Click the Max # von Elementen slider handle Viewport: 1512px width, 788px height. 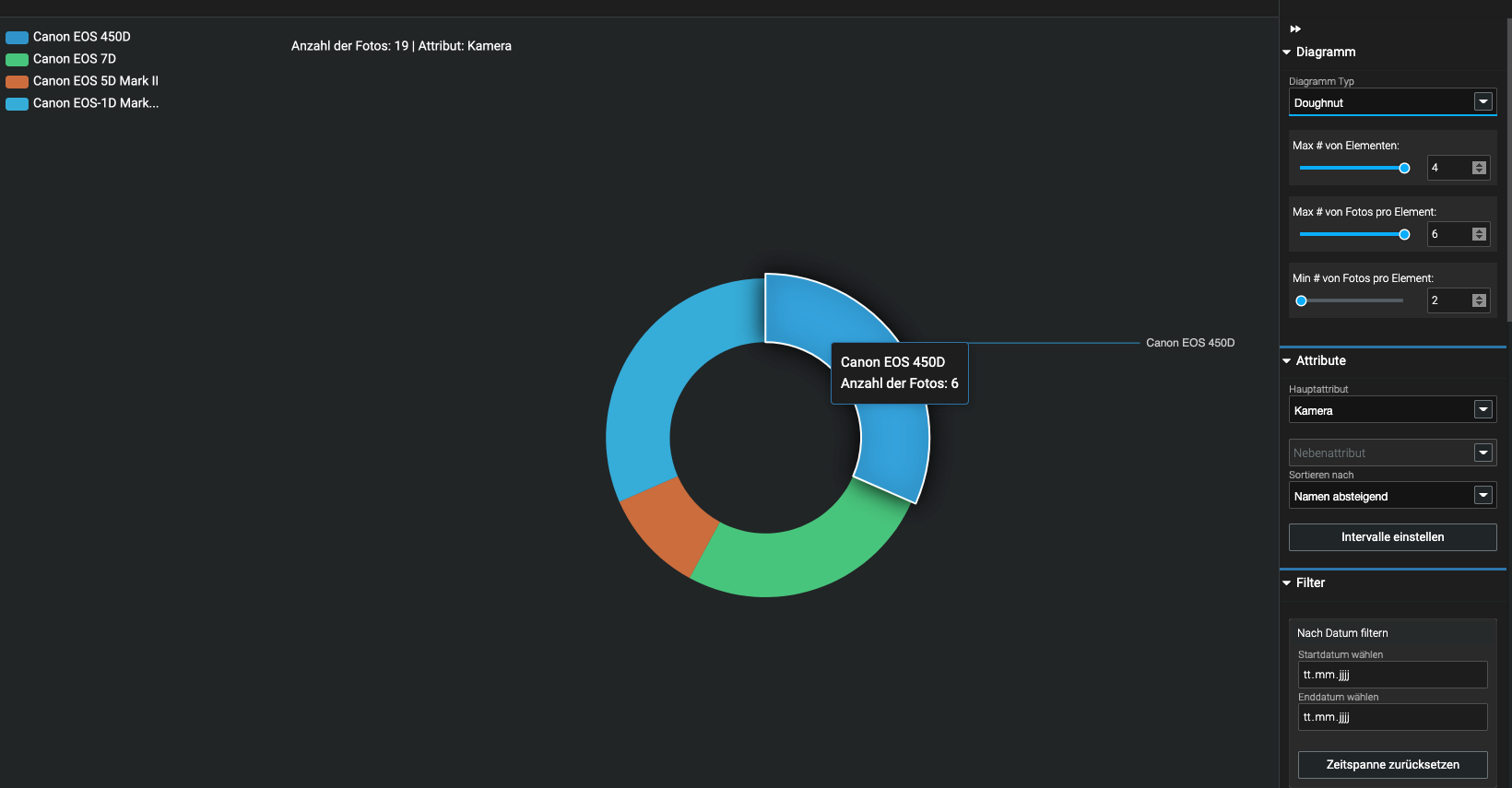pos(1404,168)
